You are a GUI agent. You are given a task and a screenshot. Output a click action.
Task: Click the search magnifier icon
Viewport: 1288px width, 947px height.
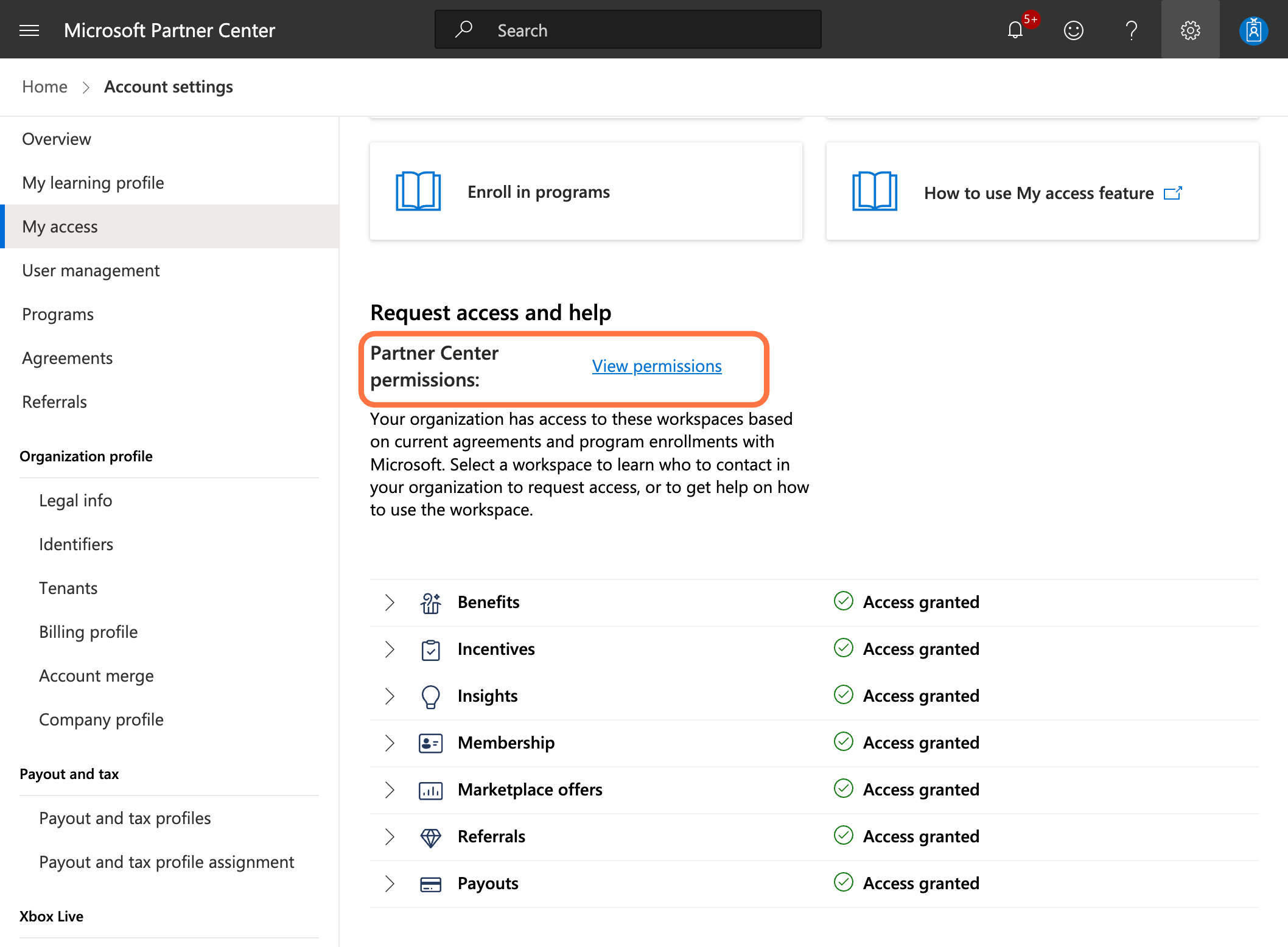(x=464, y=29)
